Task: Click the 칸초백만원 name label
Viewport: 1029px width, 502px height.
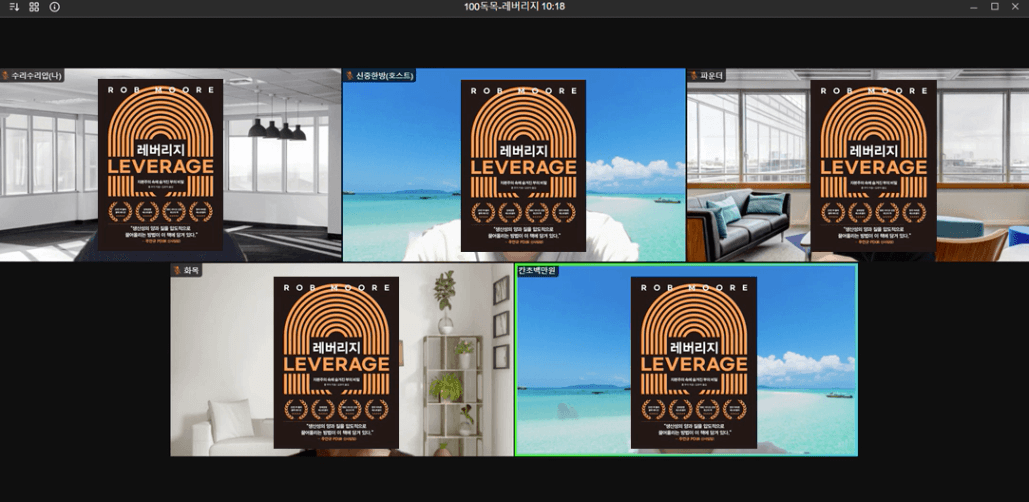Action: [x=537, y=270]
